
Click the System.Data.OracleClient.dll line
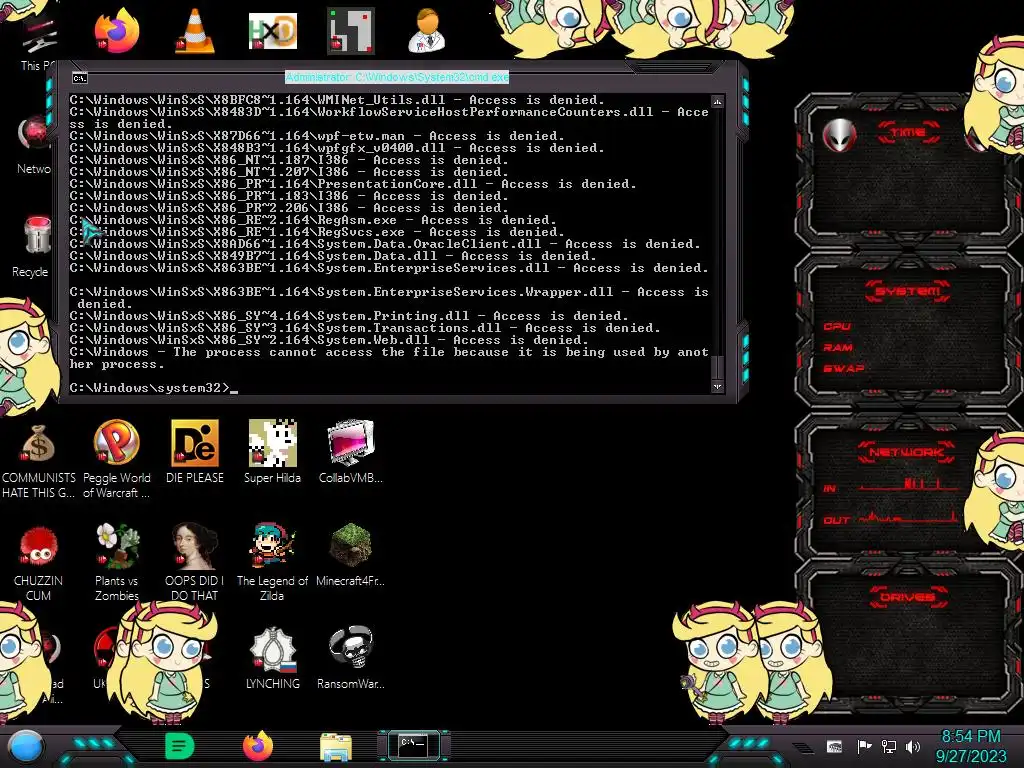point(385,244)
